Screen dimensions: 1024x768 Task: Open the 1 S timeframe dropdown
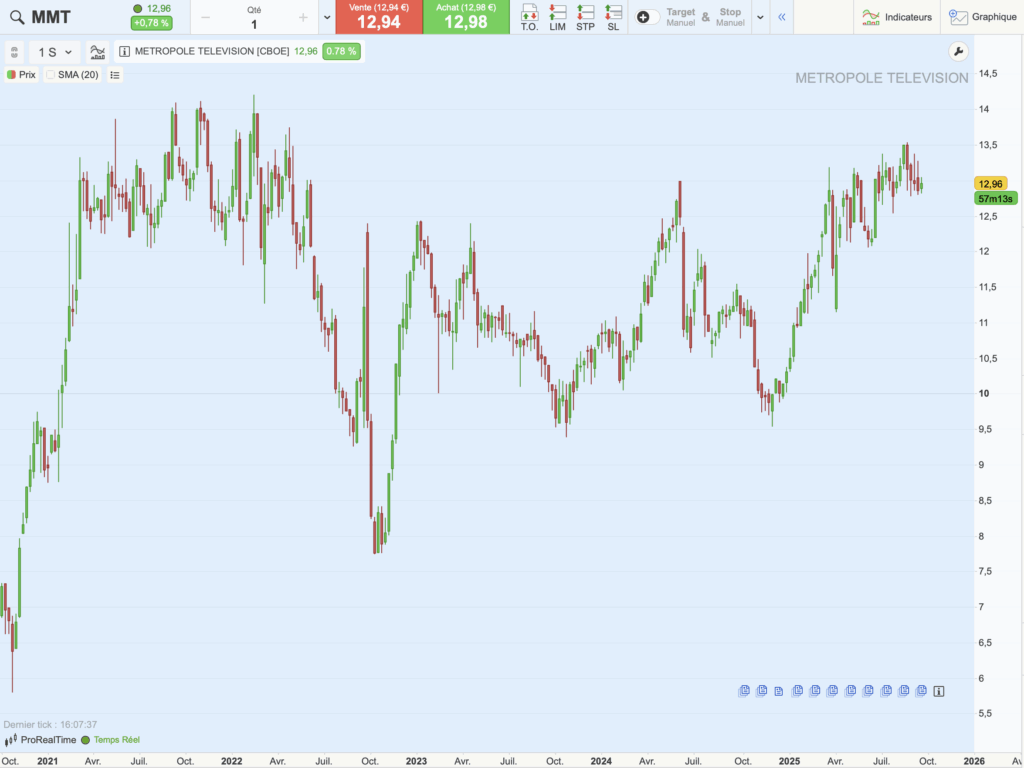click(55, 52)
